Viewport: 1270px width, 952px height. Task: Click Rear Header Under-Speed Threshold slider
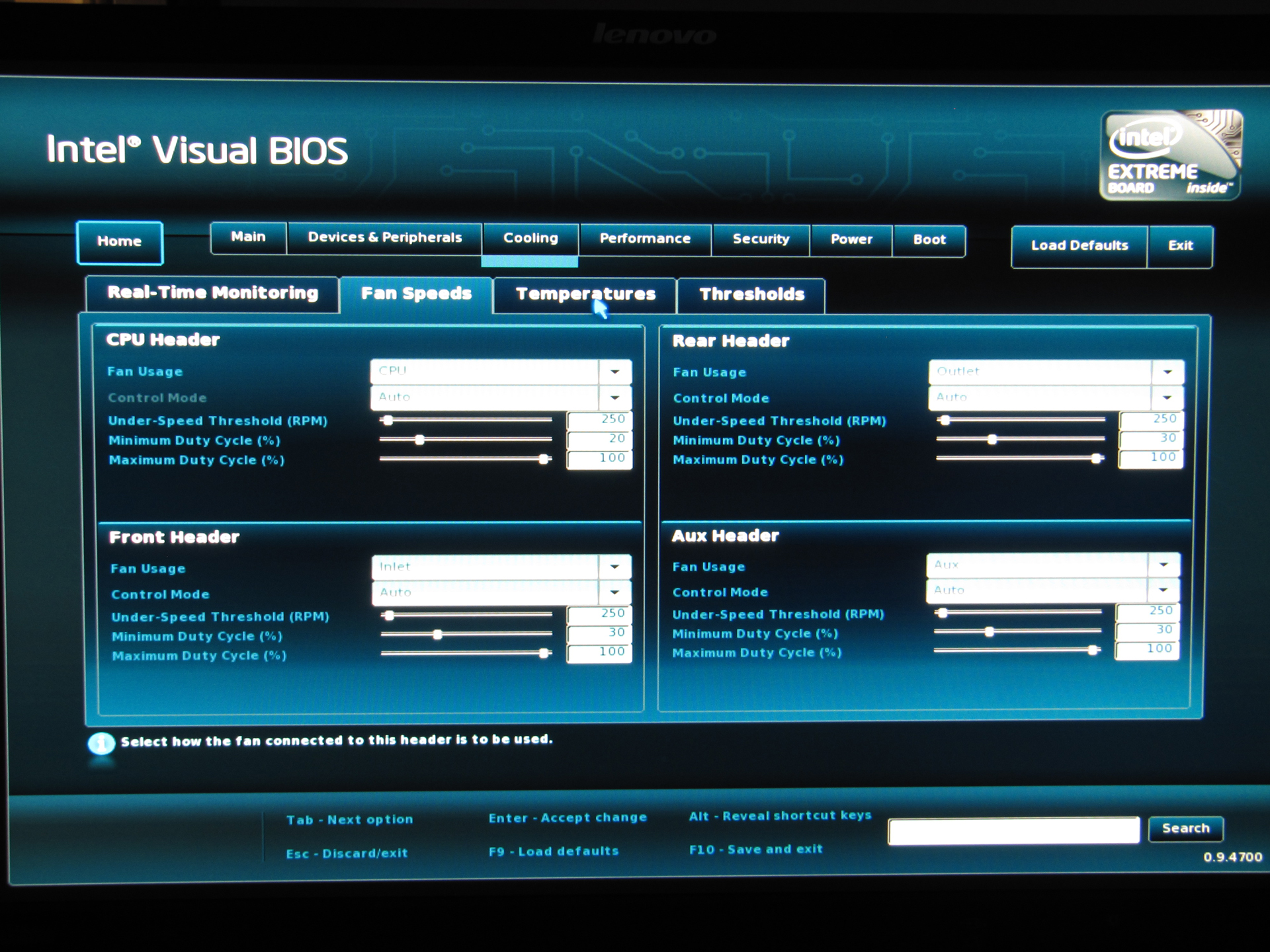pyautogui.click(x=1021, y=420)
